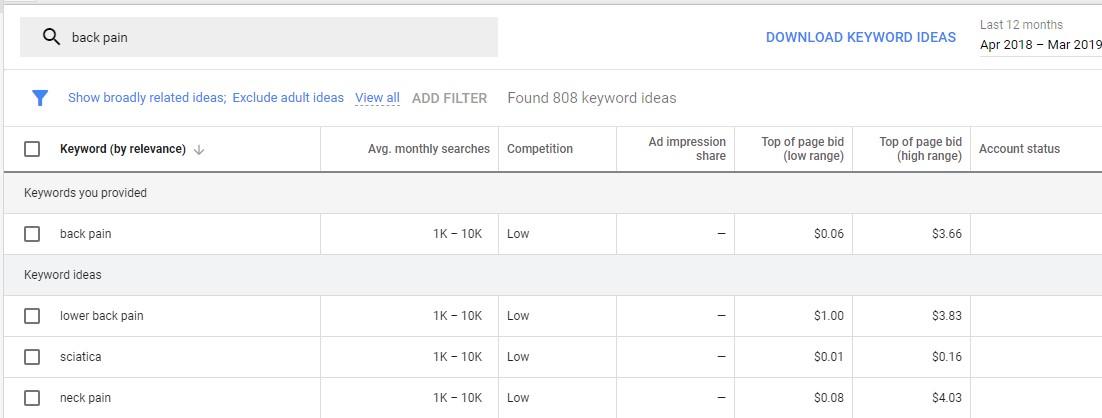Select the 'back pain' keyword checkbox
1102x418 pixels.
point(32,234)
